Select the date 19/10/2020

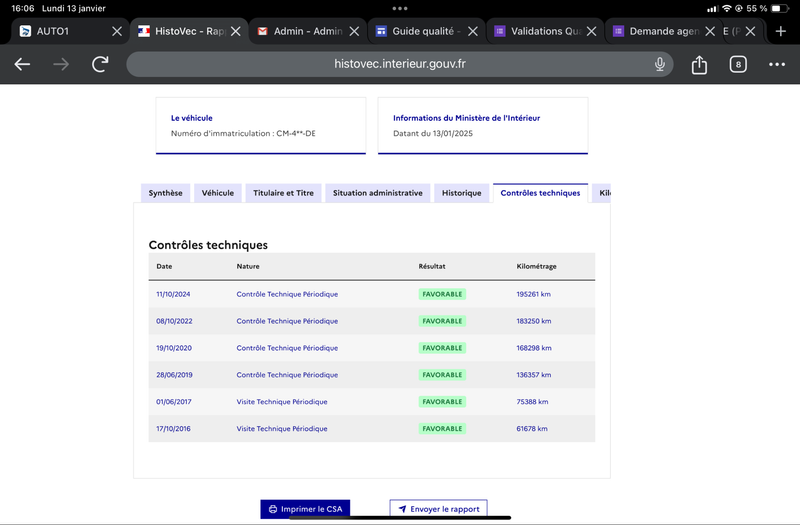click(174, 348)
